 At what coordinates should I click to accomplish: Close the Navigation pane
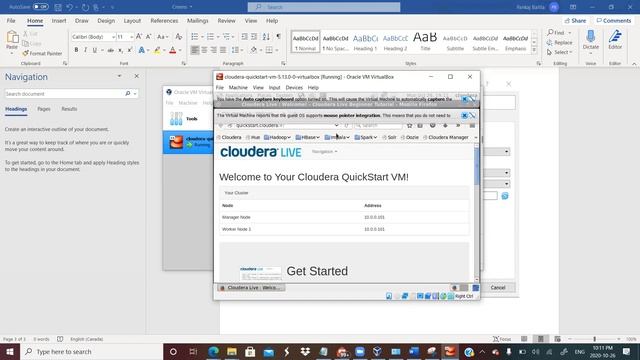137,76
